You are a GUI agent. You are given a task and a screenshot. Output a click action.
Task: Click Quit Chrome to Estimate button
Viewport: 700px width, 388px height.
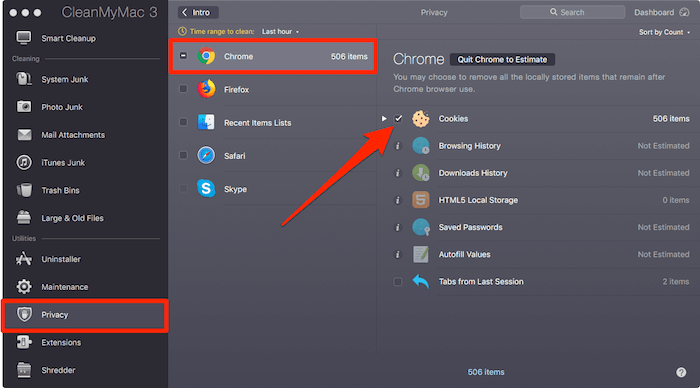[x=502, y=59]
